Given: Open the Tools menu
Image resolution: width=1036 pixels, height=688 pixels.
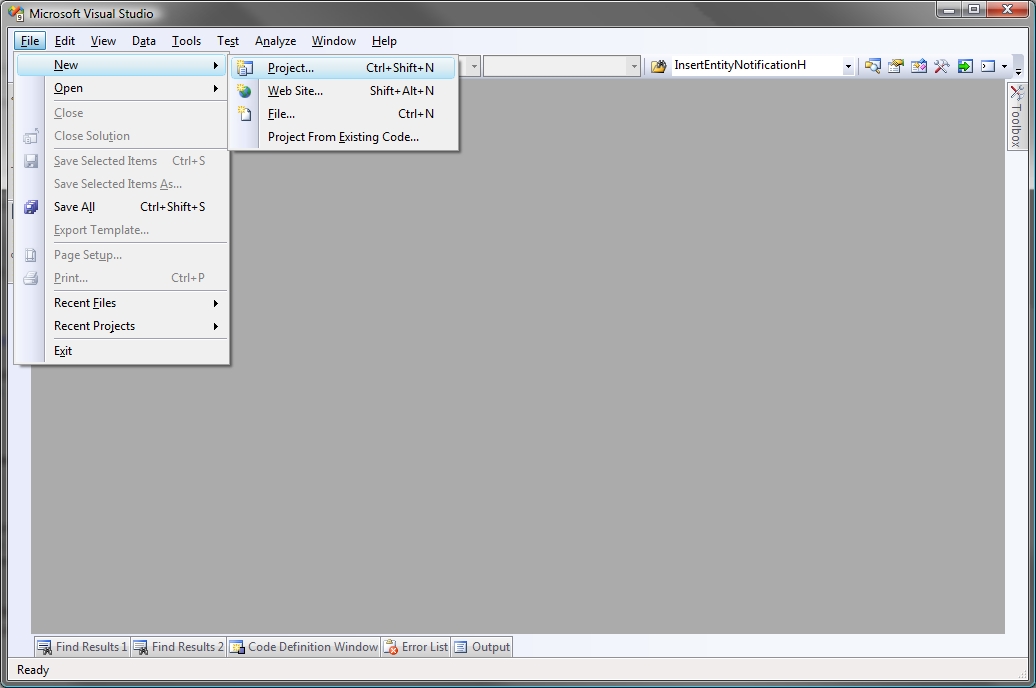Looking at the screenshot, I should click(186, 41).
